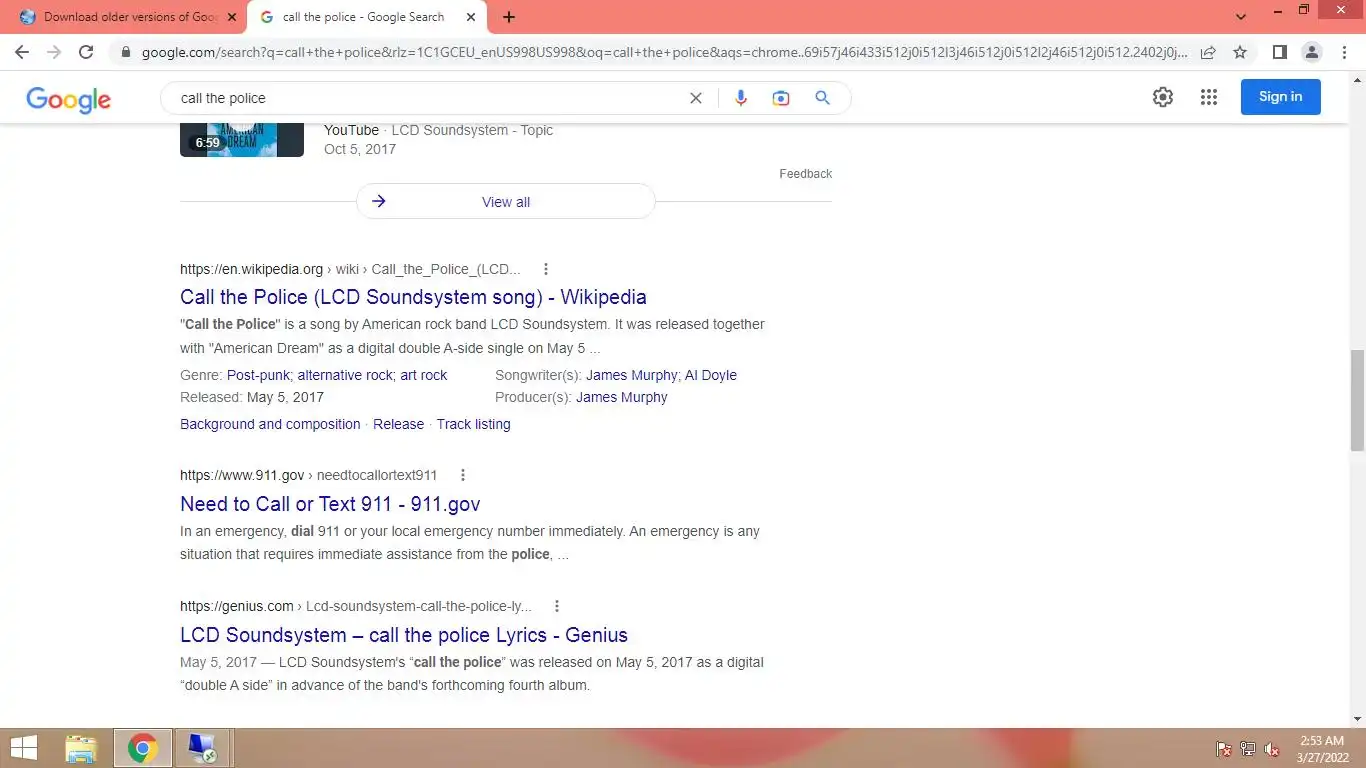
Task: Click the genius.com result URL
Action: click(x=356, y=606)
